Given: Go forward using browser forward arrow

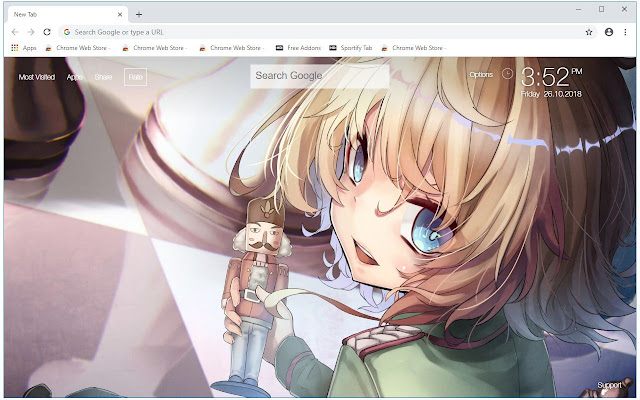Looking at the screenshot, I should [31, 32].
